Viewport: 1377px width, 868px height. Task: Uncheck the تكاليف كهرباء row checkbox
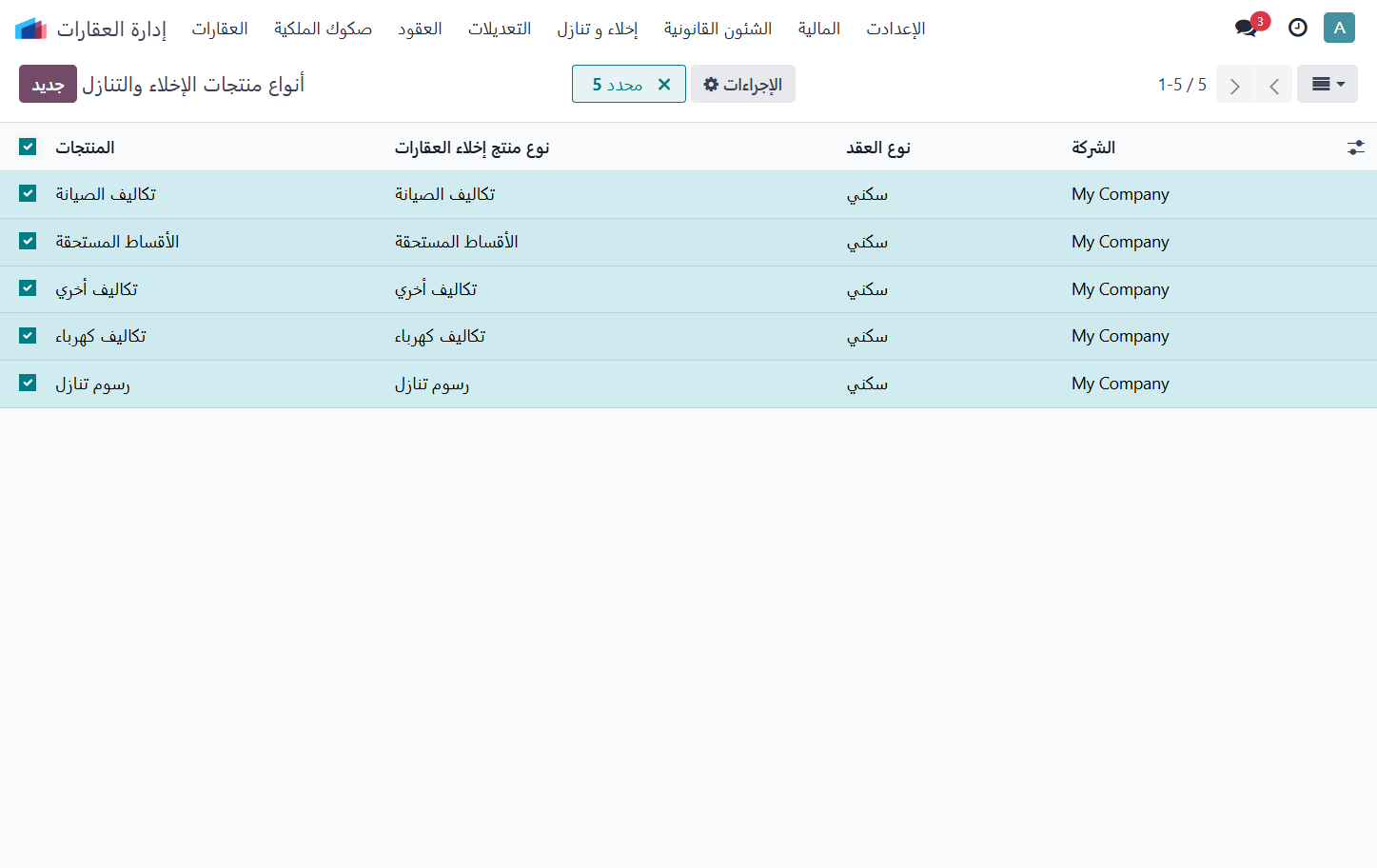(28, 335)
